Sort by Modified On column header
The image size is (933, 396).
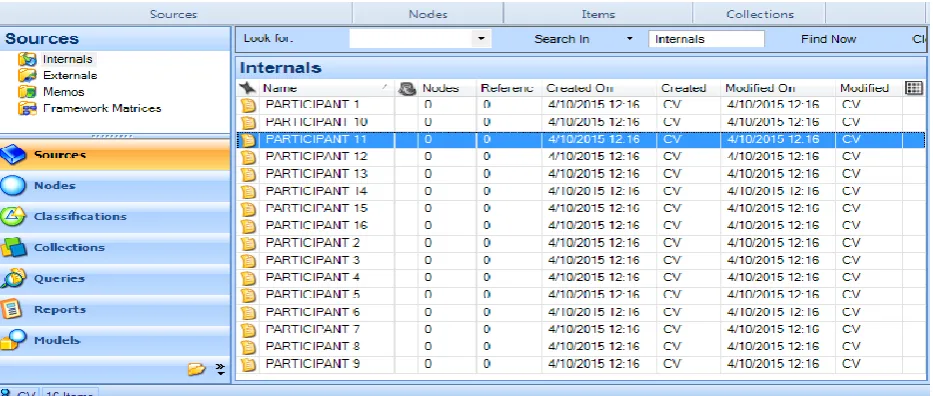tap(778, 88)
